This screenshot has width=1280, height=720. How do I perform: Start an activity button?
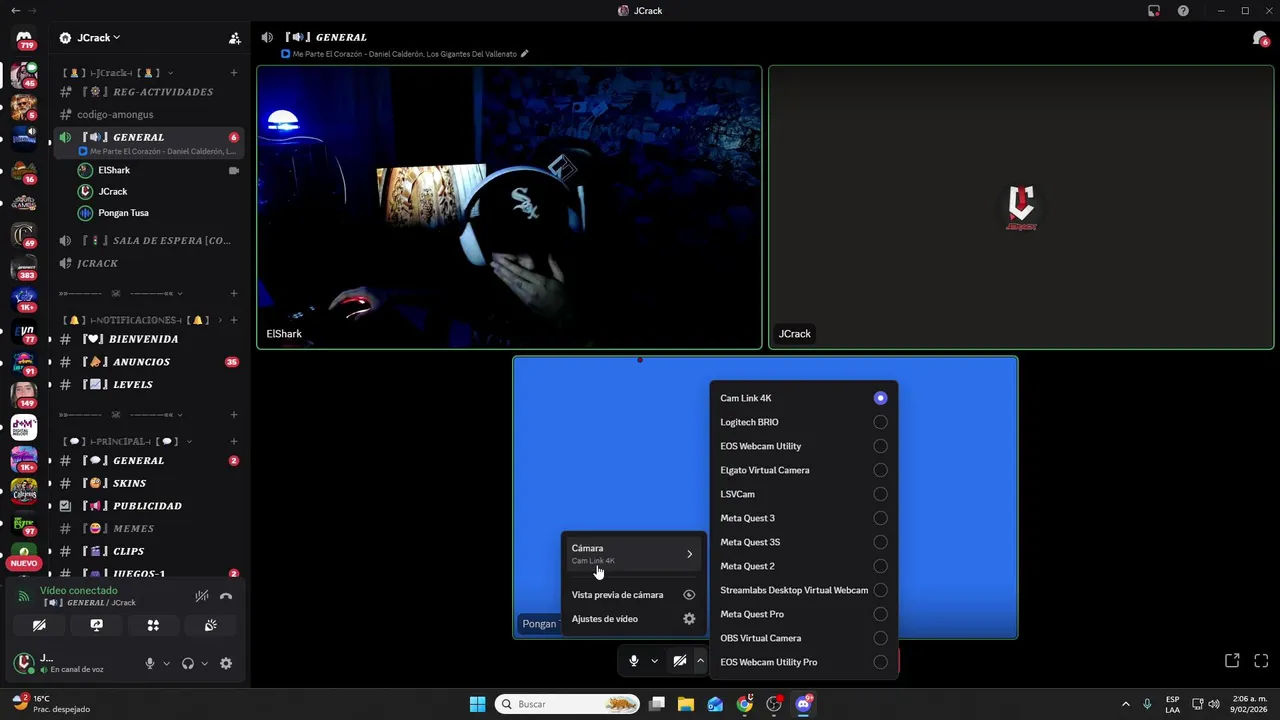153,625
